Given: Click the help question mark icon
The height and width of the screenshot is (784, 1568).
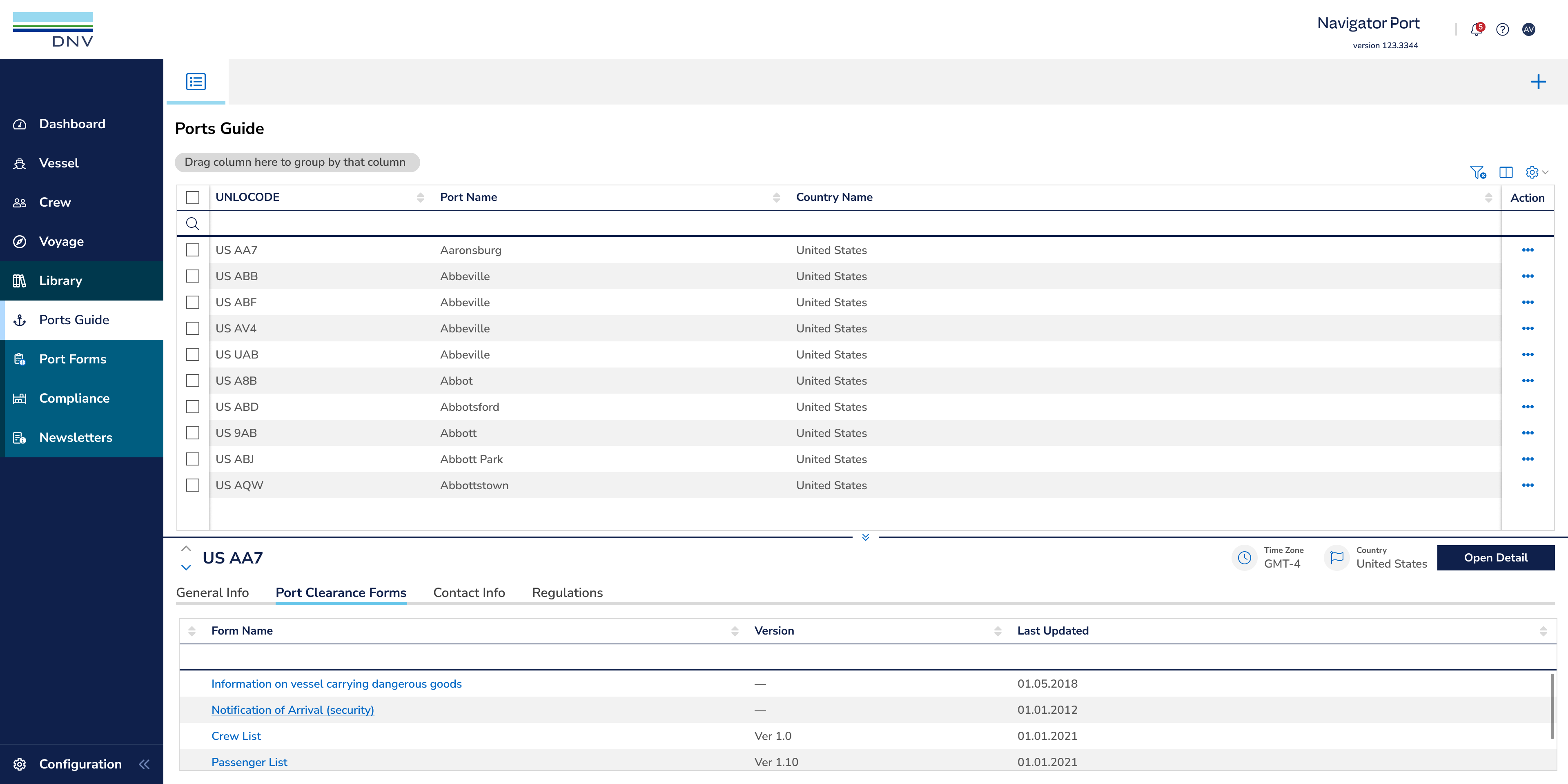Looking at the screenshot, I should 1502,29.
